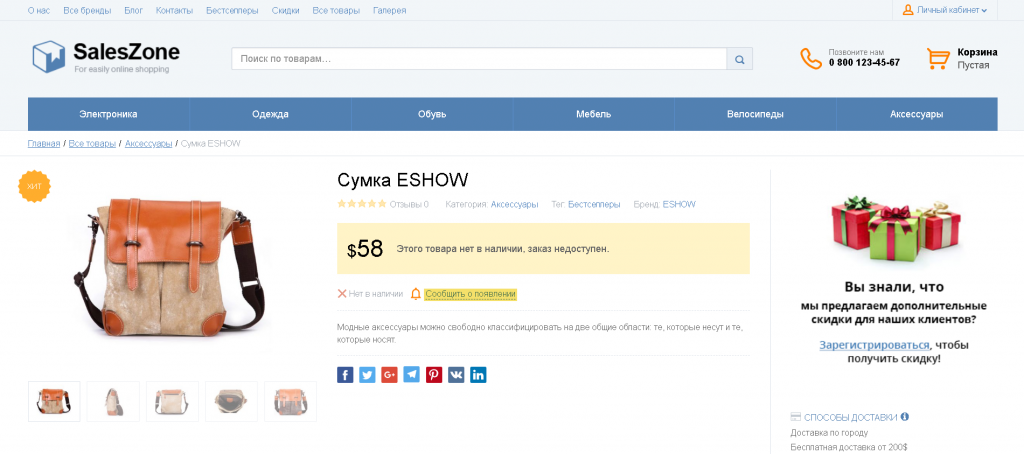The image size is (1024, 454).
Task: Select the third bag back-view thumbnail
Action: tap(172, 401)
